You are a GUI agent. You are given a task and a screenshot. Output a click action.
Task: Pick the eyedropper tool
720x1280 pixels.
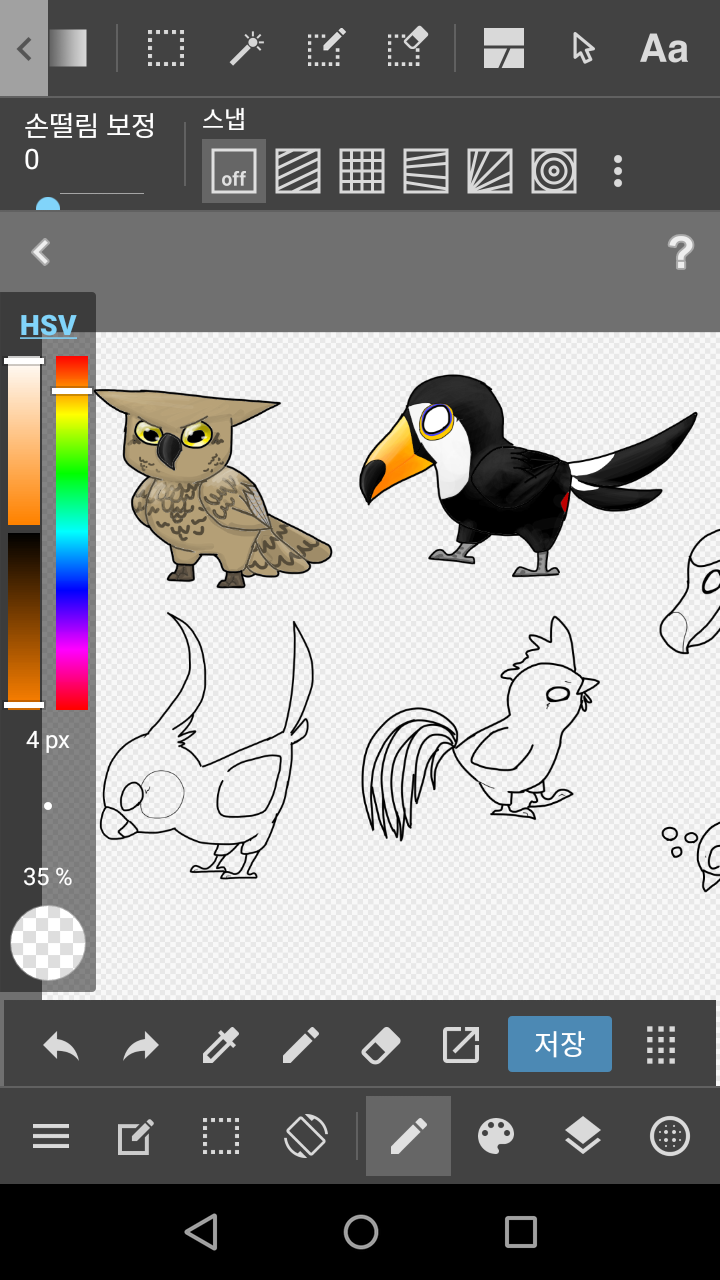[220, 1045]
